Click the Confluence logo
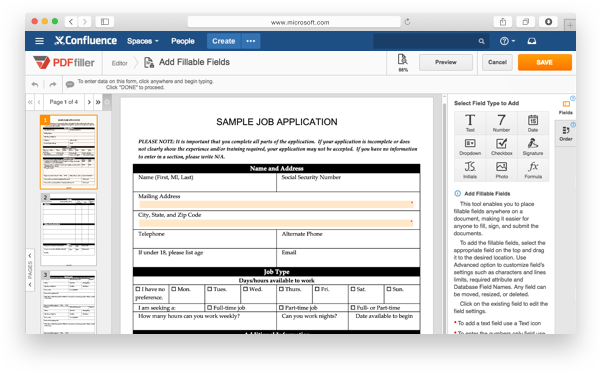This screenshot has width=601, height=372. click(x=85, y=41)
